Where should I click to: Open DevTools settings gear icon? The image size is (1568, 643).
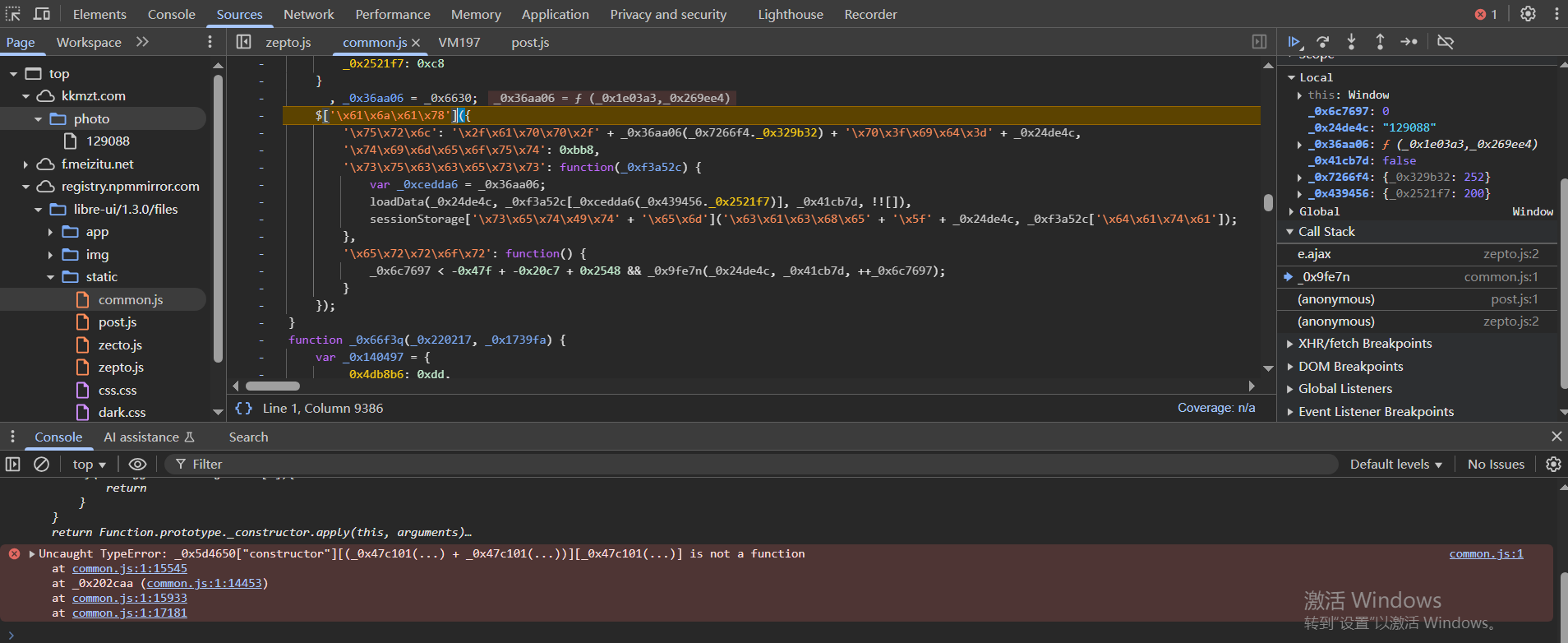coord(1528,14)
